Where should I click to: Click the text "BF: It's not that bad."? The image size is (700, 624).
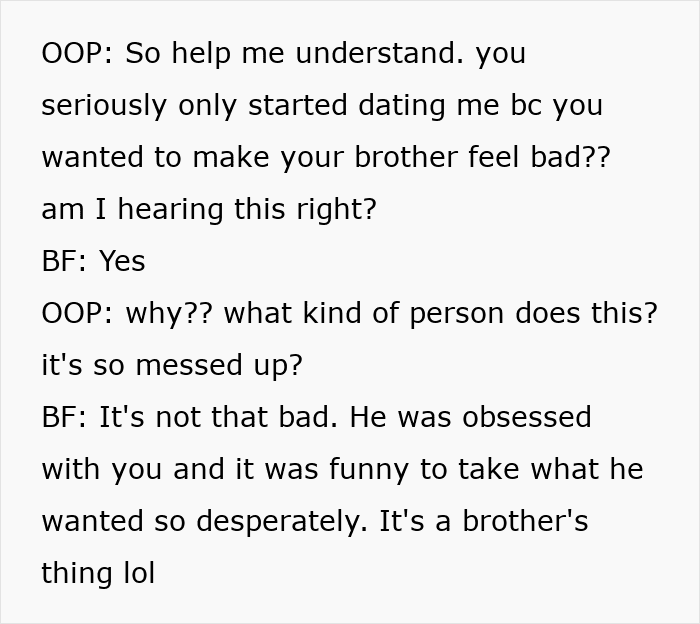coord(190,417)
